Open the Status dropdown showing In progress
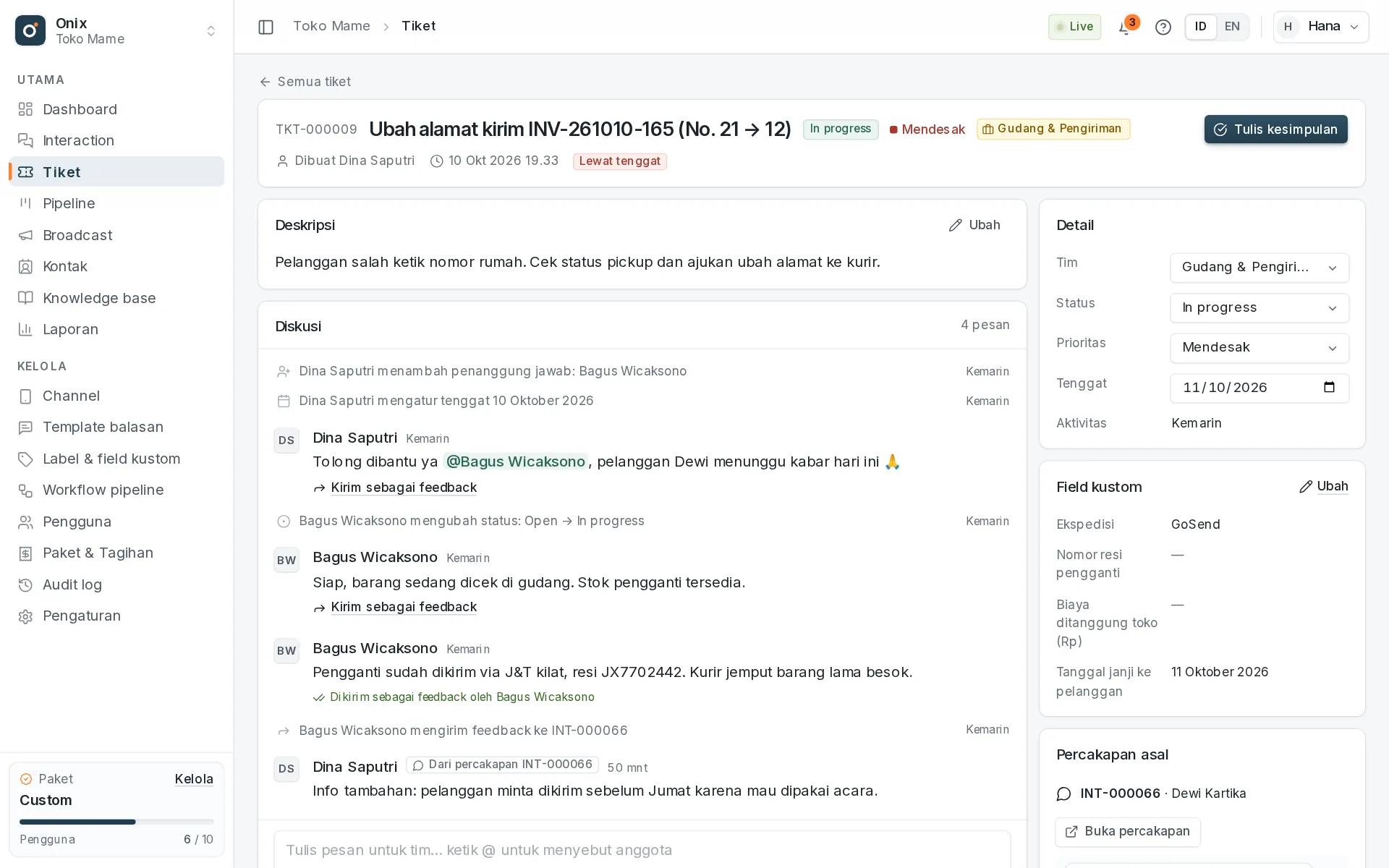1389x868 pixels. (x=1260, y=308)
